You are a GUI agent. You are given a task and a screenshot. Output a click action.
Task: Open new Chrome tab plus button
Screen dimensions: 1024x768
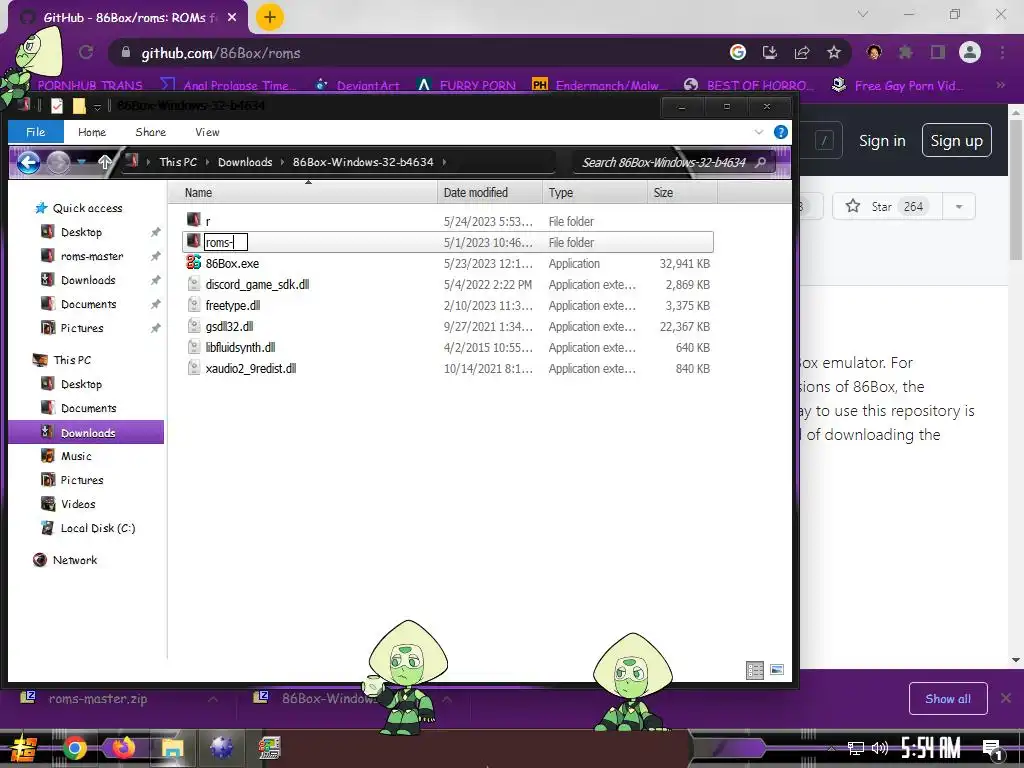point(270,17)
